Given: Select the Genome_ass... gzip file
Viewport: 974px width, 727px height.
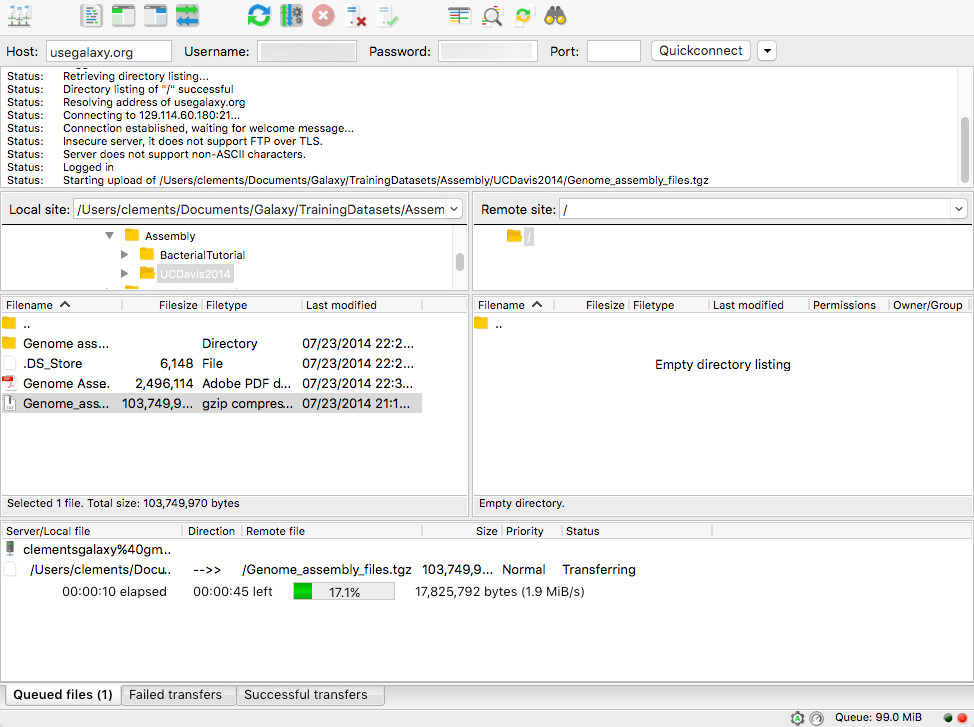Looking at the screenshot, I should (211, 403).
